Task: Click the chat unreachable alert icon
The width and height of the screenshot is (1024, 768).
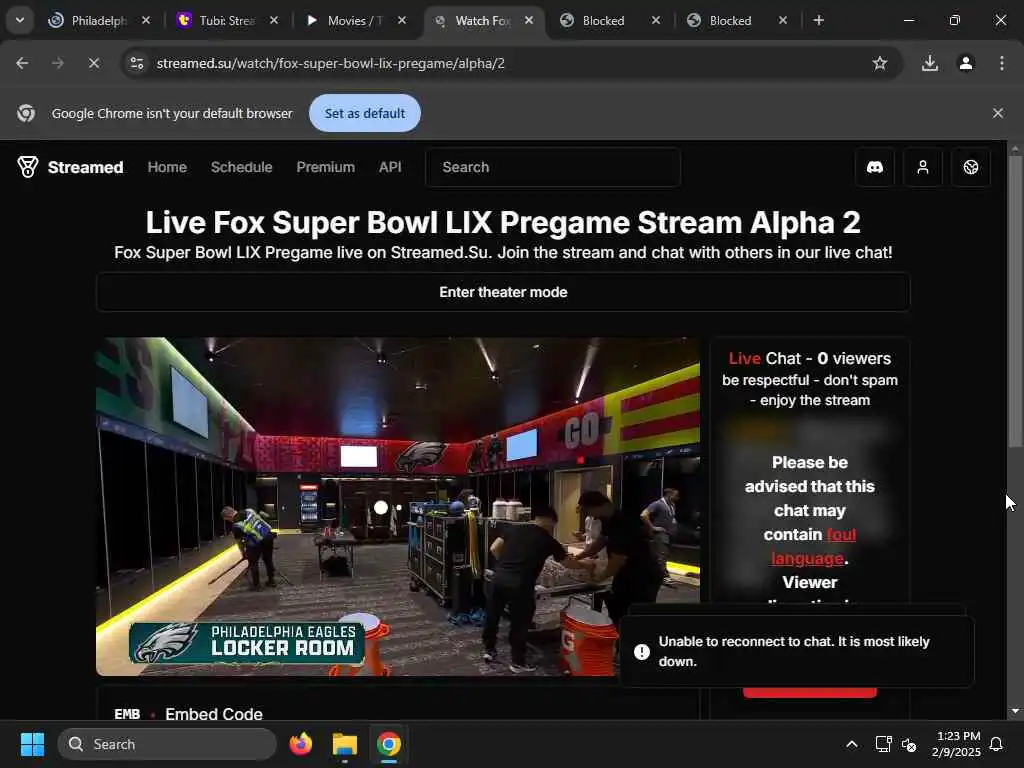Action: (x=642, y=652)
